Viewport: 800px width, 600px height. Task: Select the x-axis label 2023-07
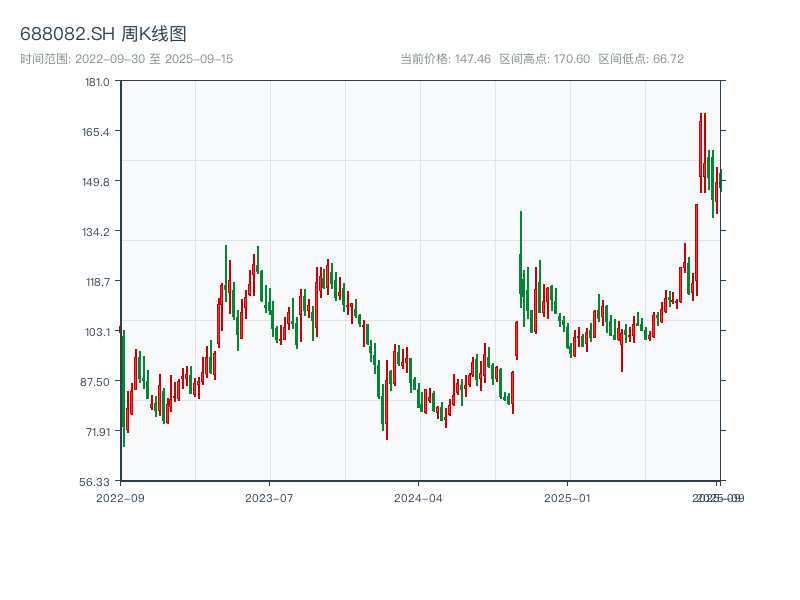coord(269,498)
